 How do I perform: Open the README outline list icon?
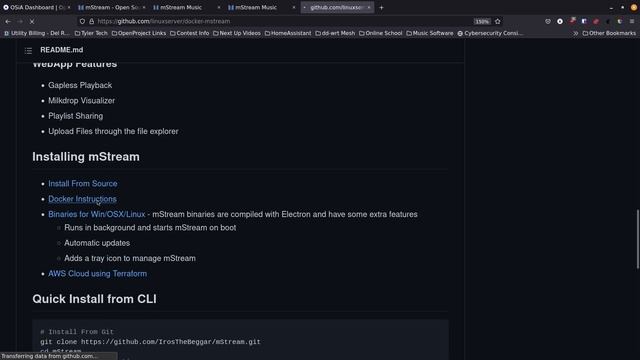(x=28, y=51)
